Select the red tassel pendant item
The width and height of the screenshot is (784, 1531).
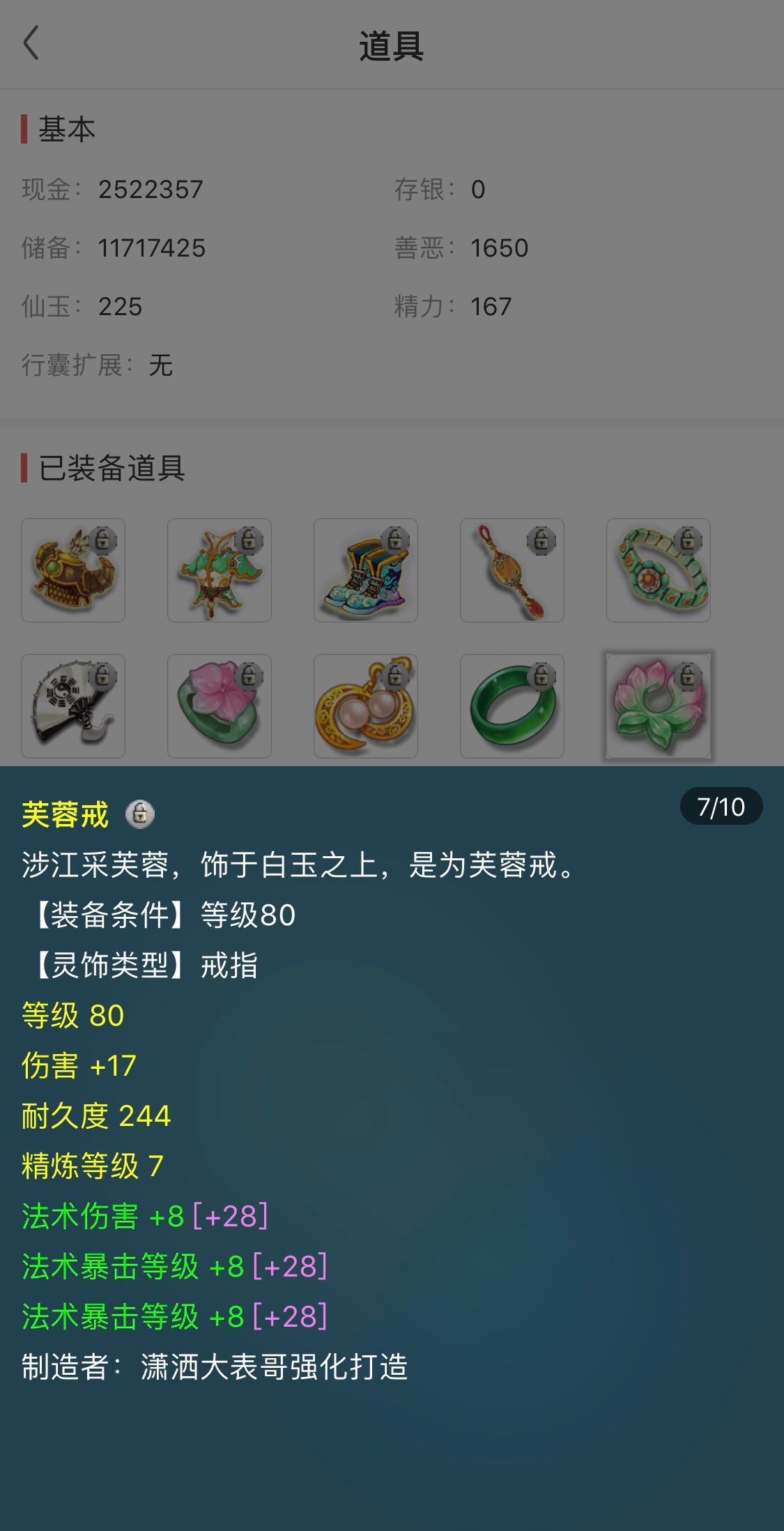click(512, 570)
